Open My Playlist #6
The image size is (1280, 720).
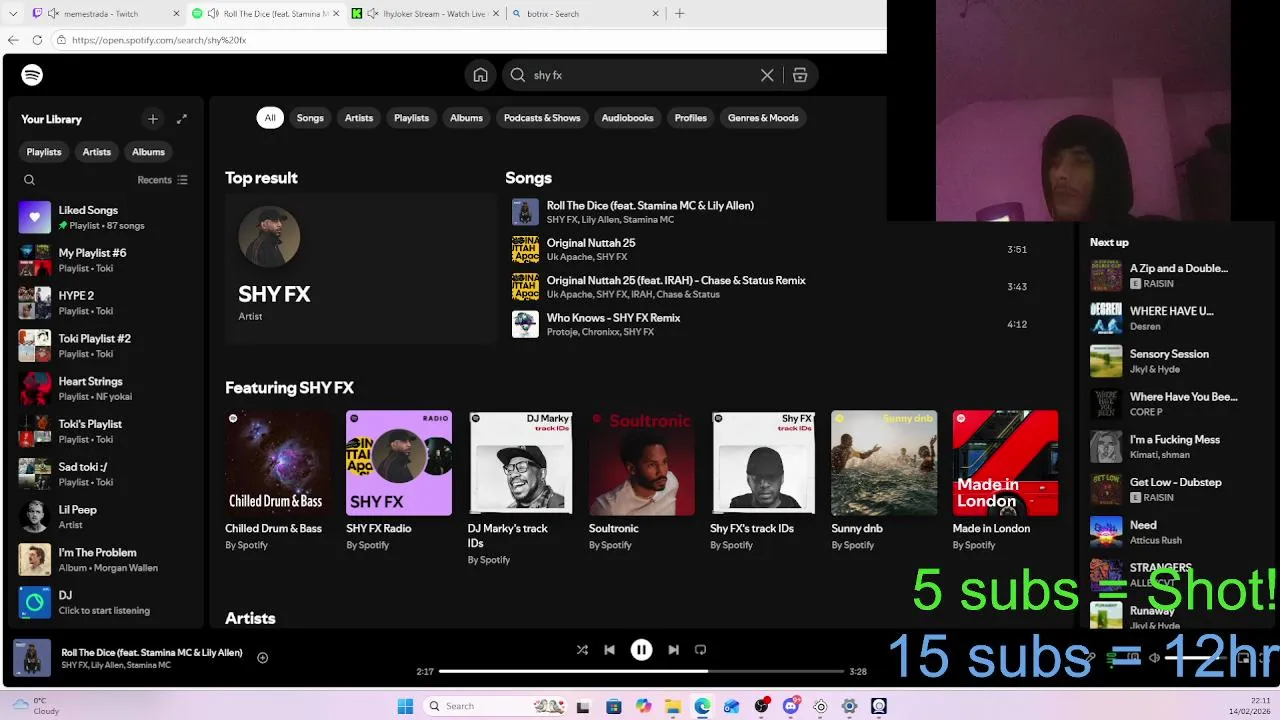[104, 260]
